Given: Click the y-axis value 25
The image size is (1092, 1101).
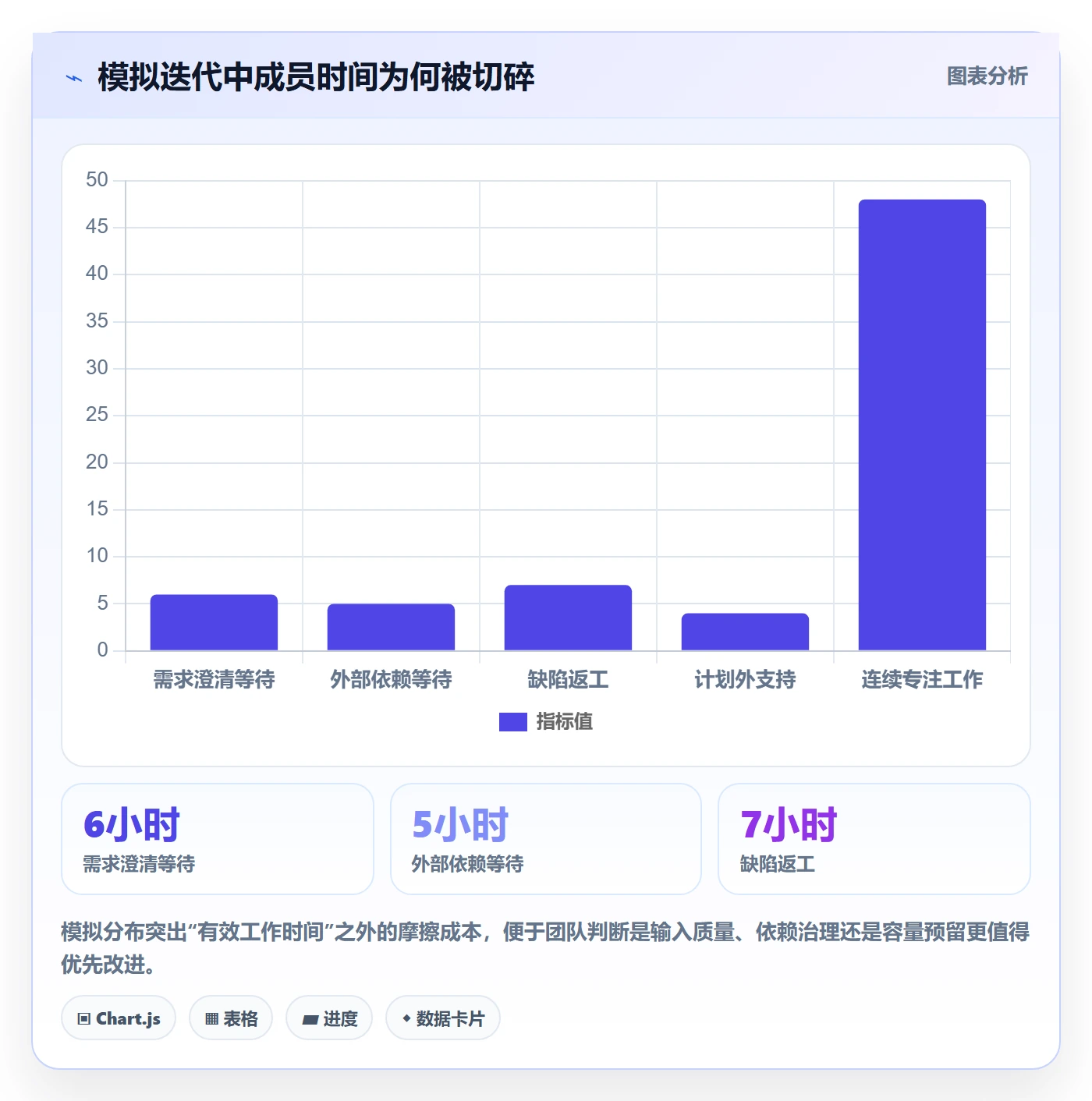Looking at the screenshot, I should coord(97,415).
